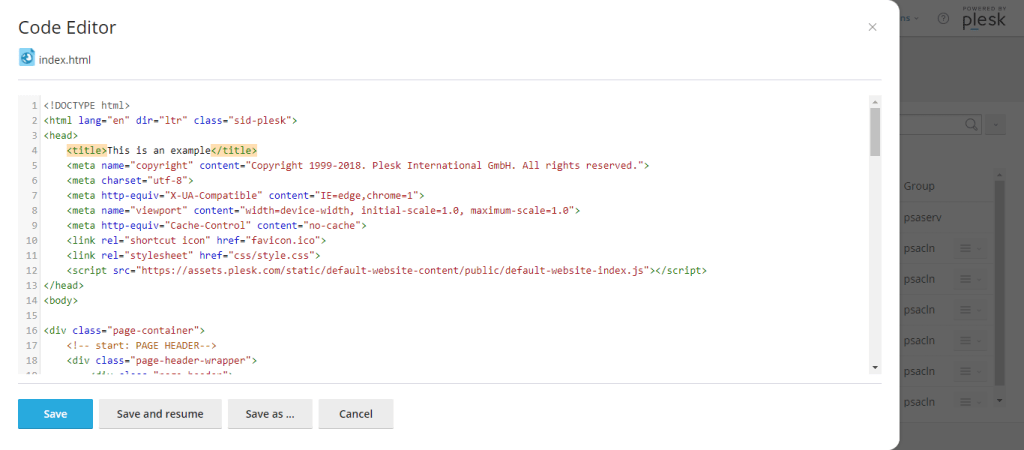Click the search magnifier icon
The image size is (1024, 450).
(970, 124)
